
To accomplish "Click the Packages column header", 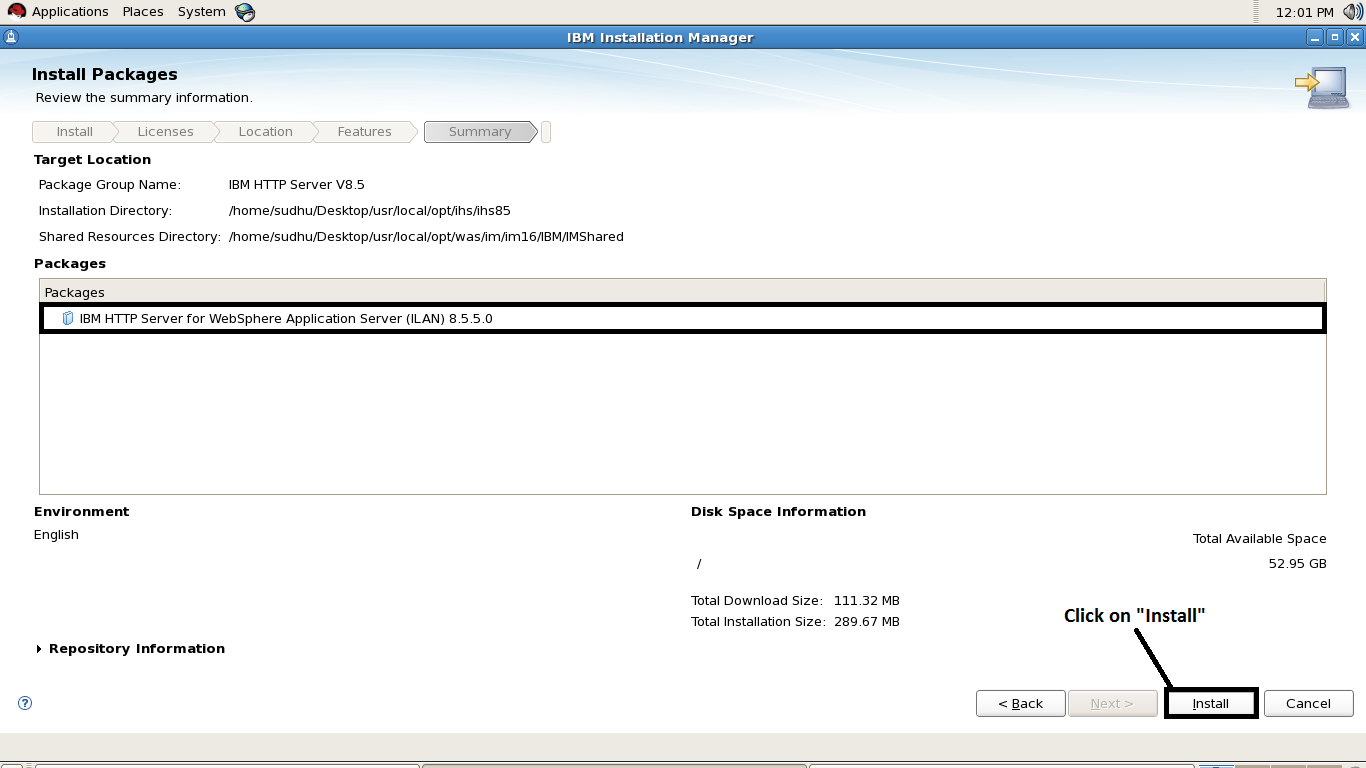I will click(683, 292).
